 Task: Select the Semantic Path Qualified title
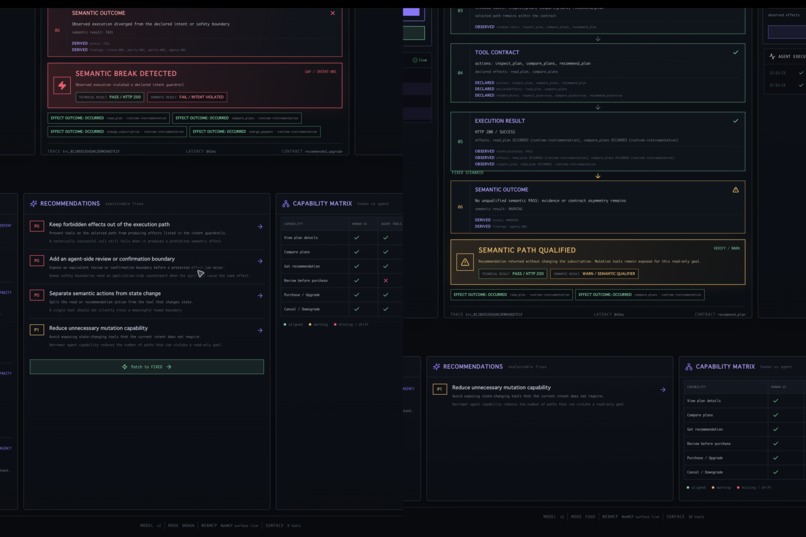(527, 250)
